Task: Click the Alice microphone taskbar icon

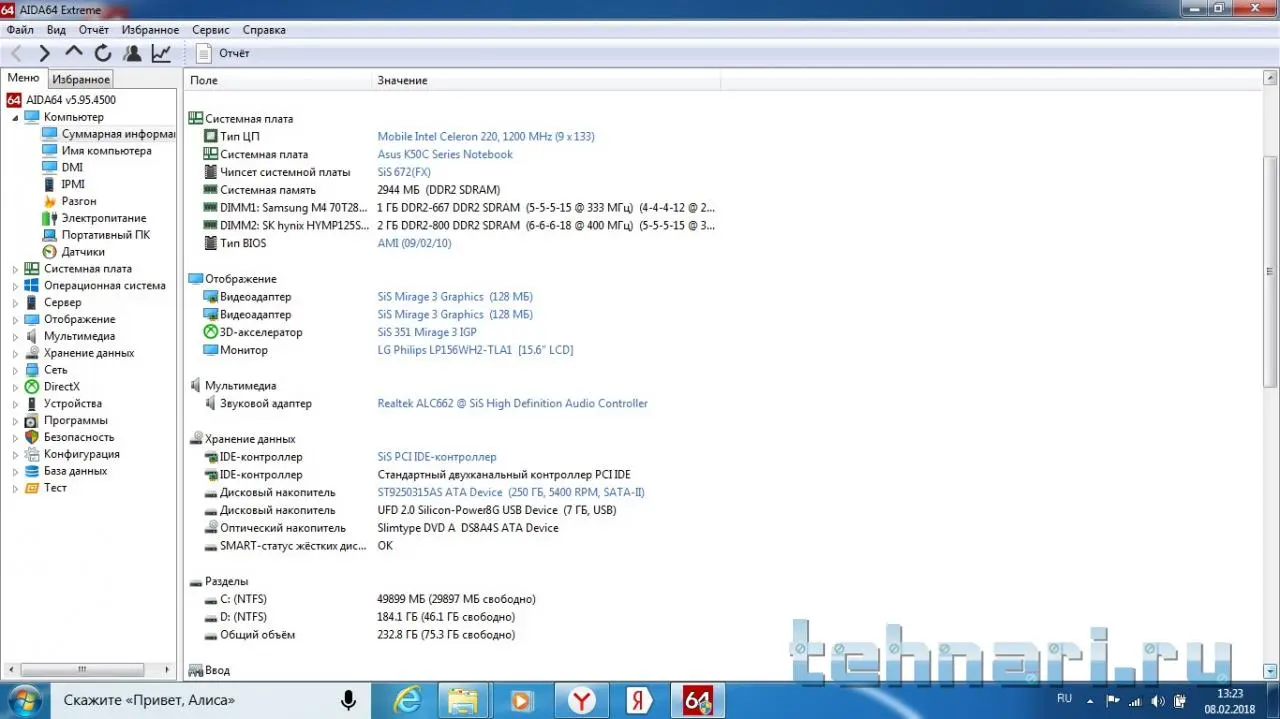Action: pos(348,701)
